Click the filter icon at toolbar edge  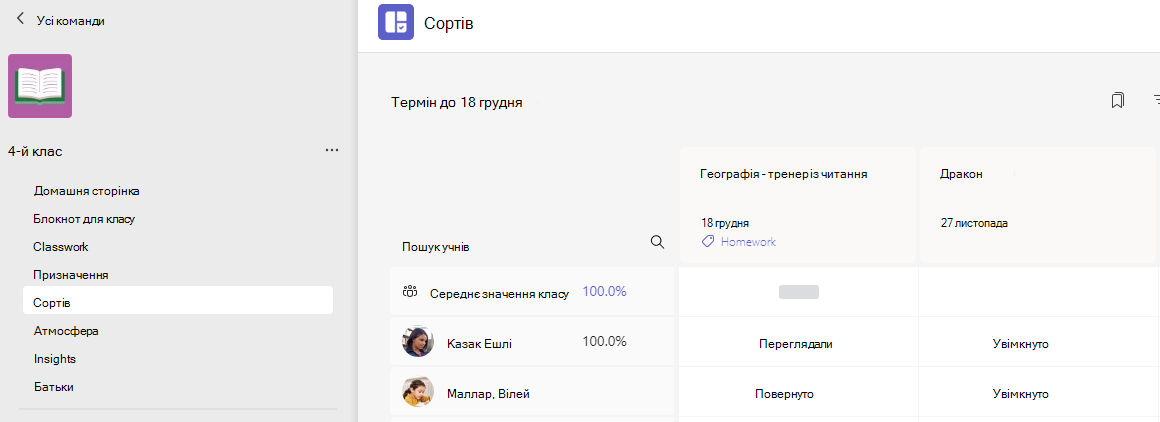(1156, 101)
